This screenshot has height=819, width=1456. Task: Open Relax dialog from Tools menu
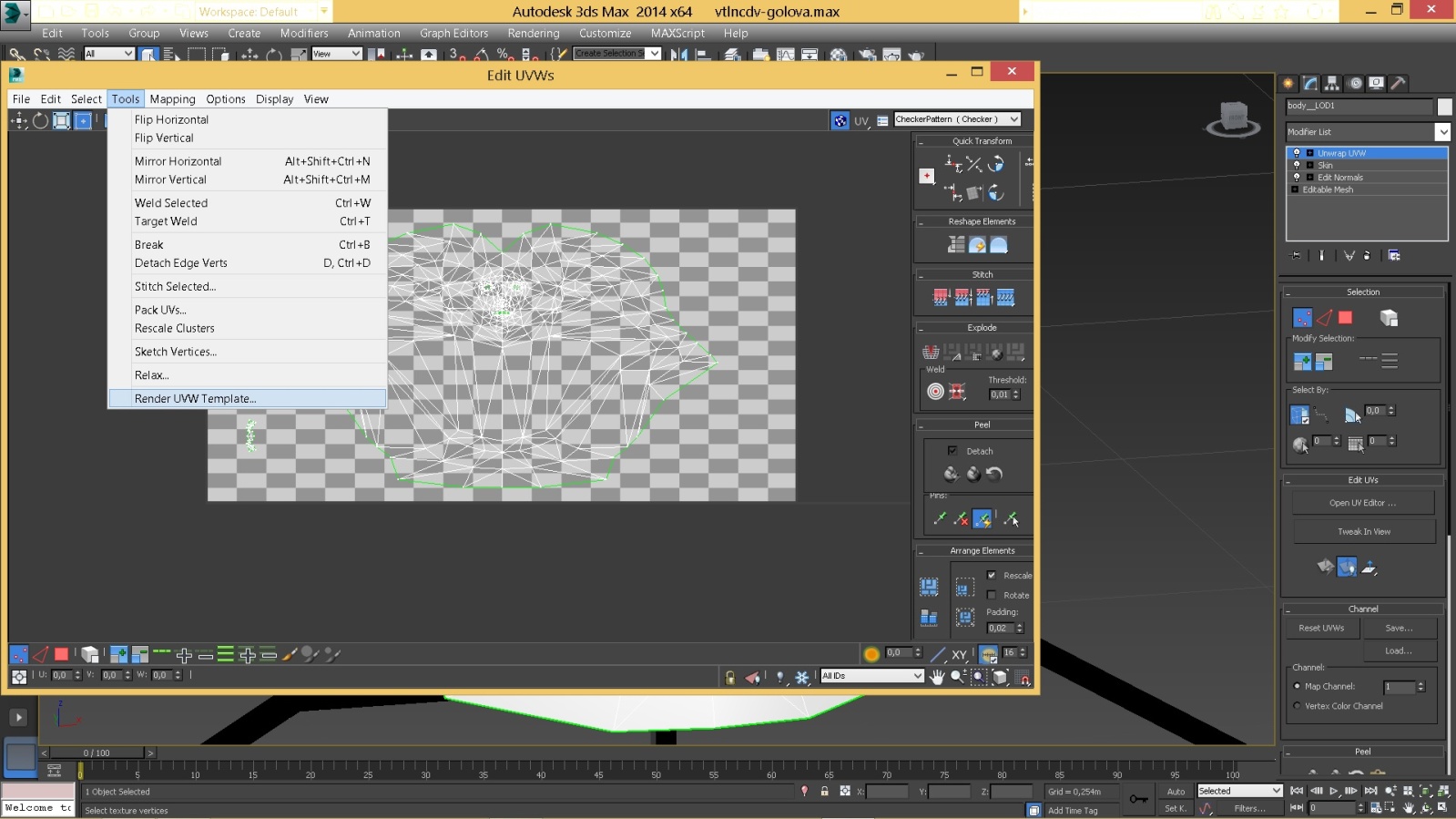click(247, 375)
